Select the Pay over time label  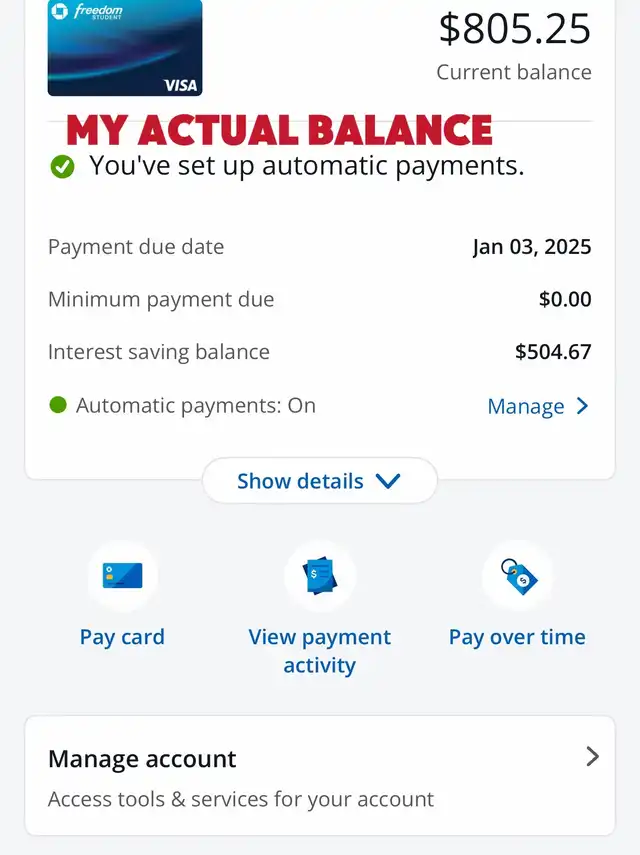(517, 637)
